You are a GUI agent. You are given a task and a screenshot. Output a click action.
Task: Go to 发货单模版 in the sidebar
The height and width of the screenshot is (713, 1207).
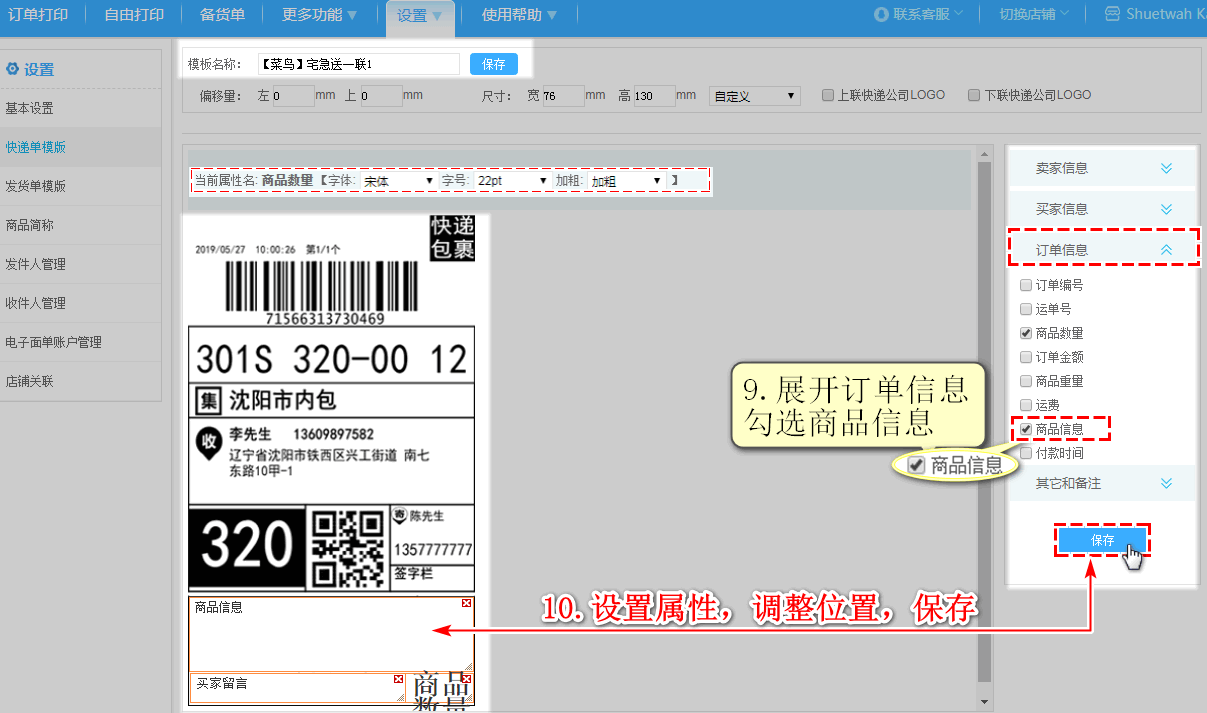point(36,186)
